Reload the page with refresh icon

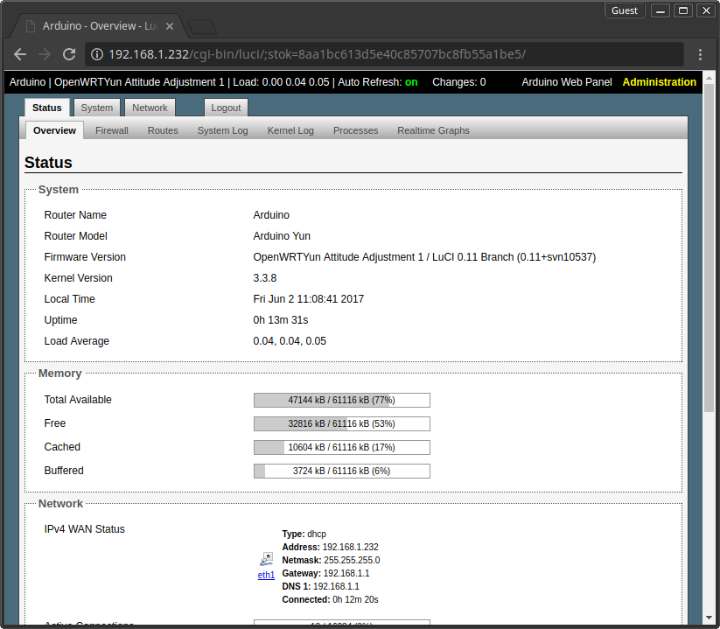[x=69, y=55]
